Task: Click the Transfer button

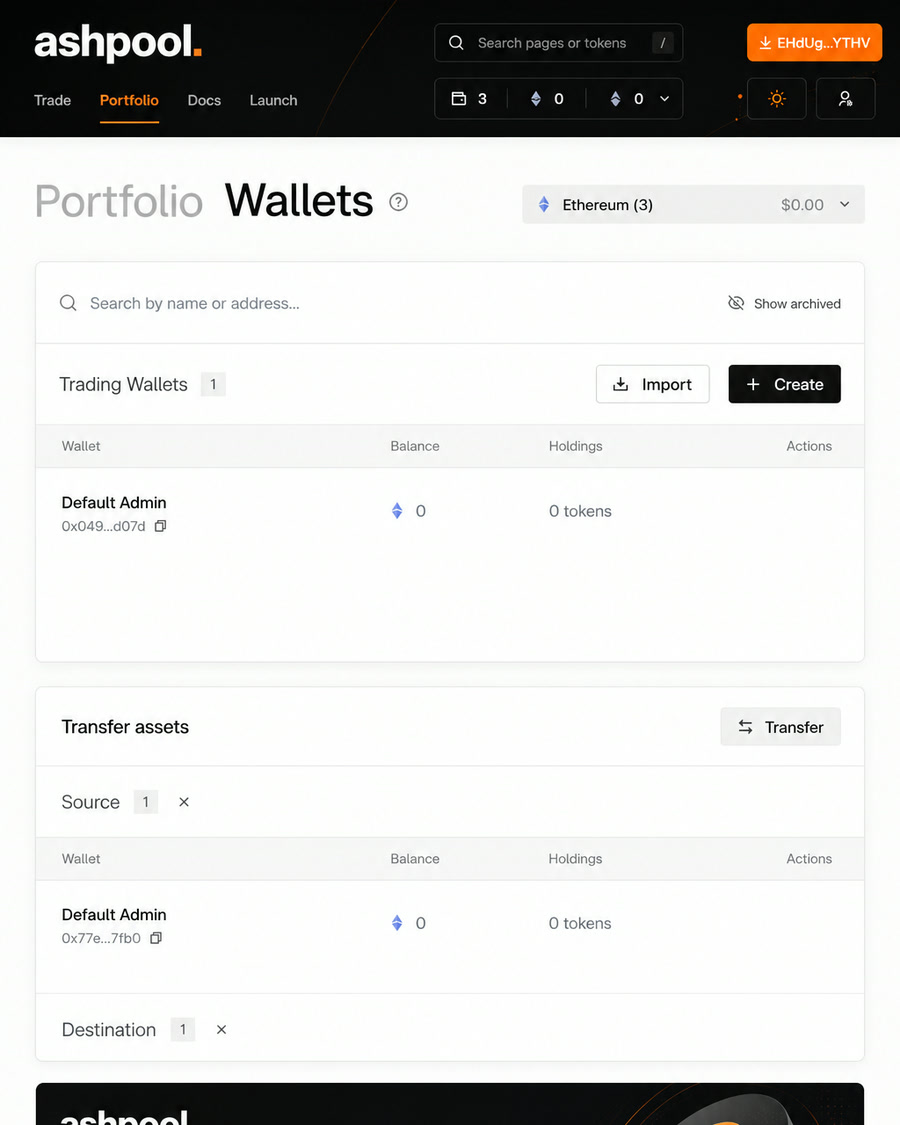Action: point(780,727)
